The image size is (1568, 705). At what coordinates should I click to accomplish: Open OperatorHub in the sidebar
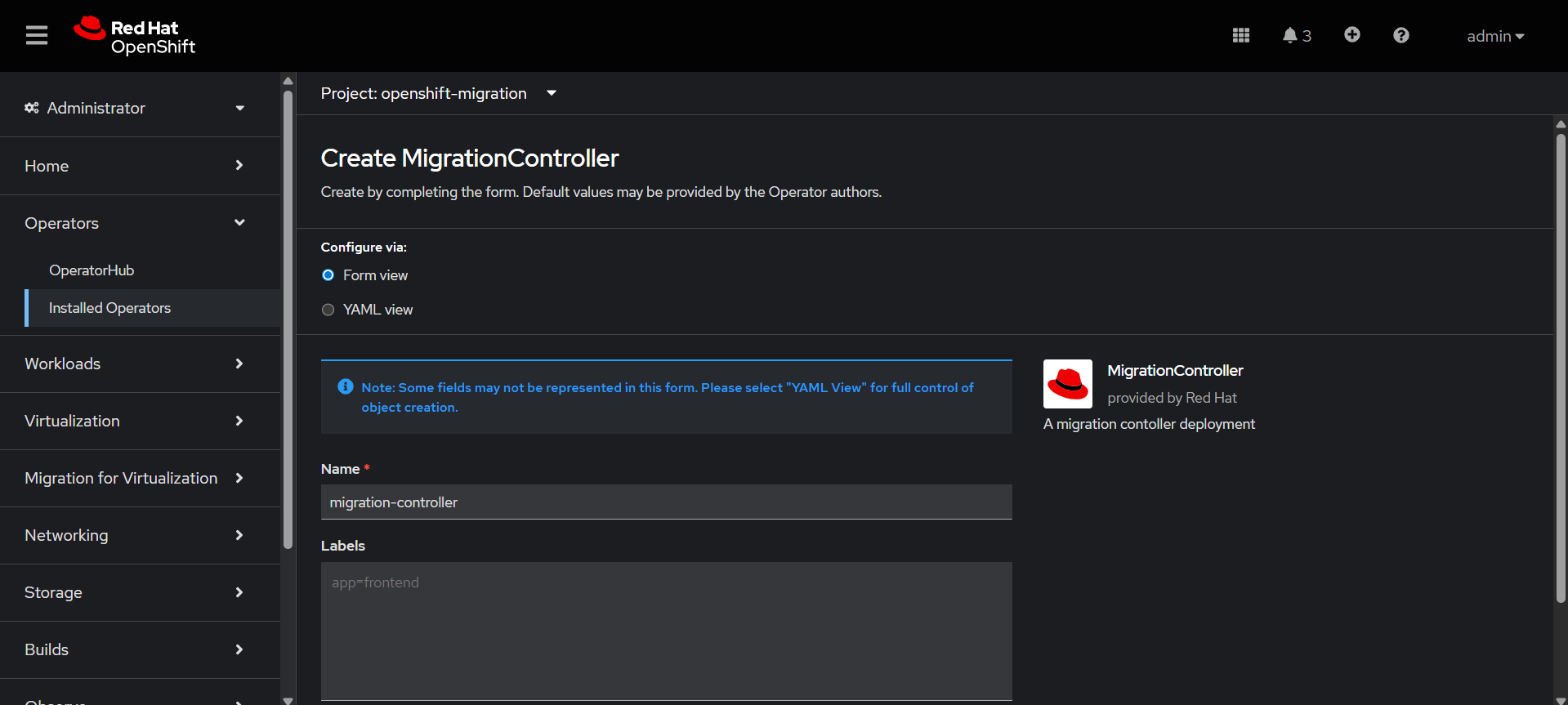[92, 270]
